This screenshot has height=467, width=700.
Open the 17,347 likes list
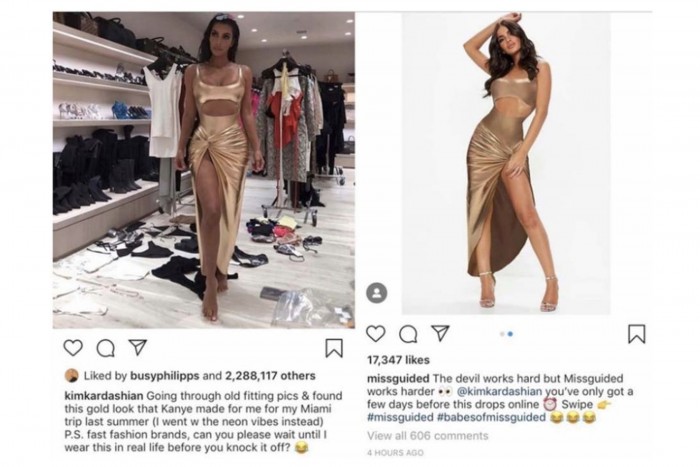click(x=398, y=360)
